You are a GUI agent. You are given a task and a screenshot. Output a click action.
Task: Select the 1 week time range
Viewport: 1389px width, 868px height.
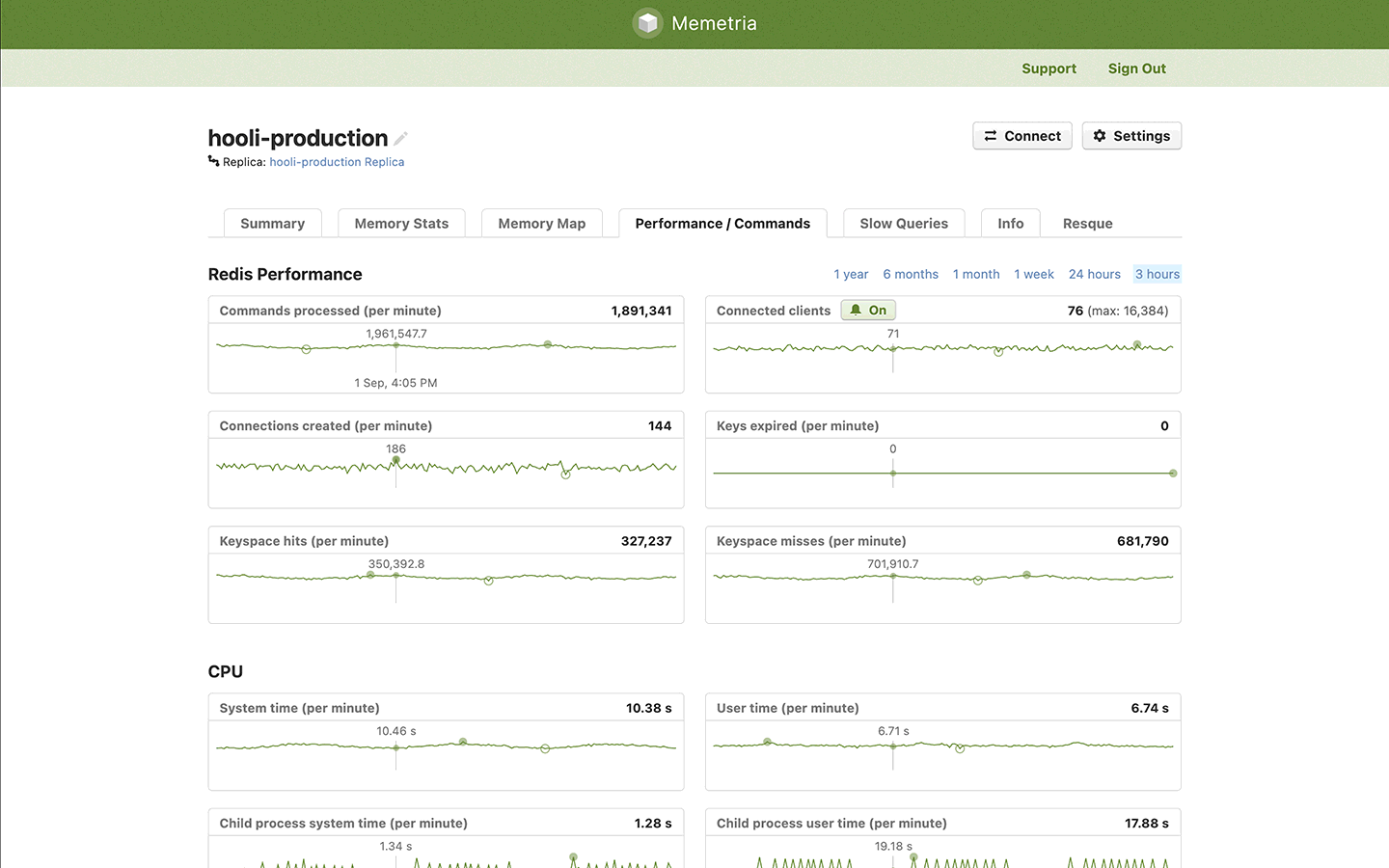coord(1034,274)
